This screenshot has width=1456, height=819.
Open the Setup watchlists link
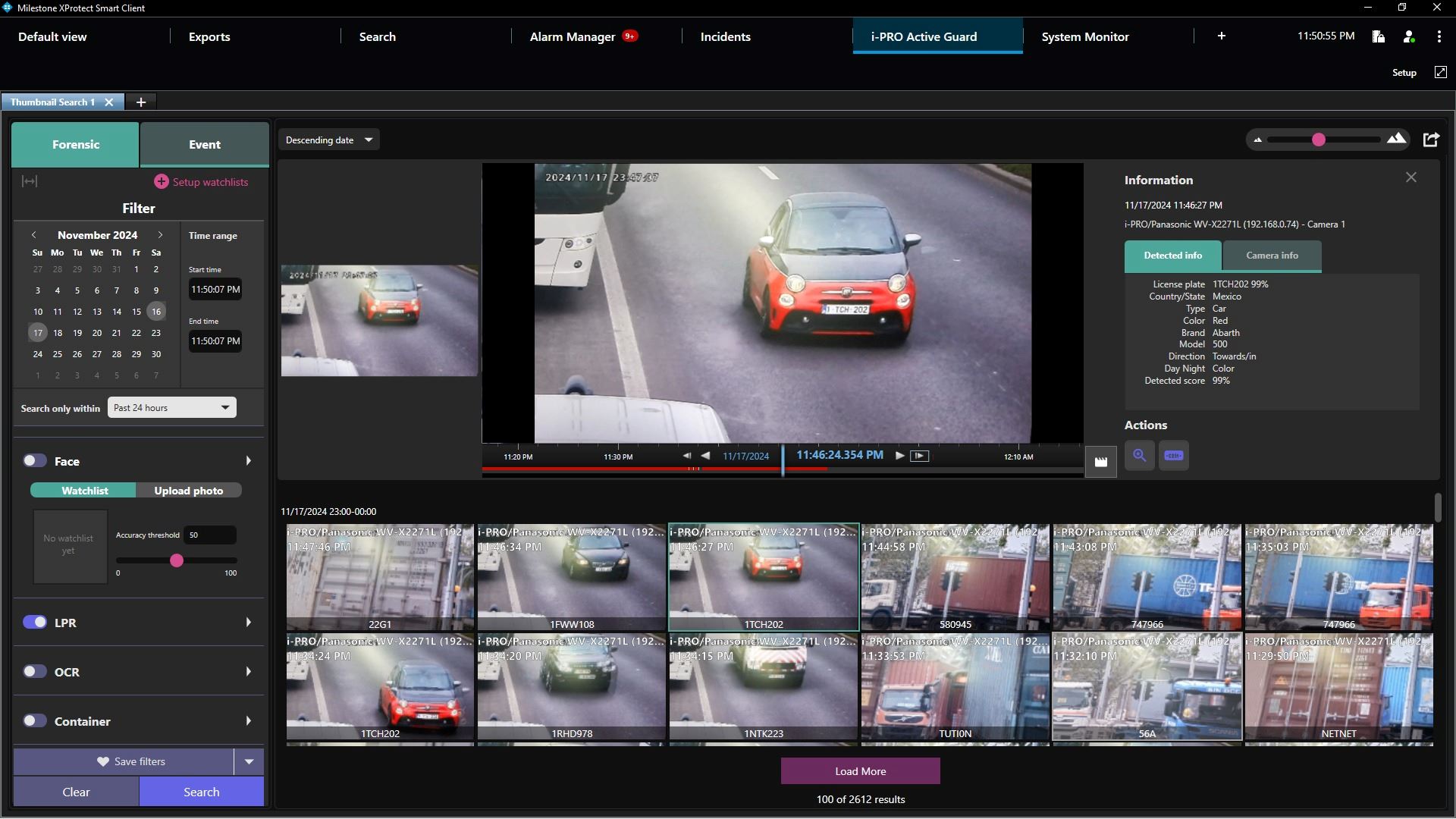[x=210, y=182]
